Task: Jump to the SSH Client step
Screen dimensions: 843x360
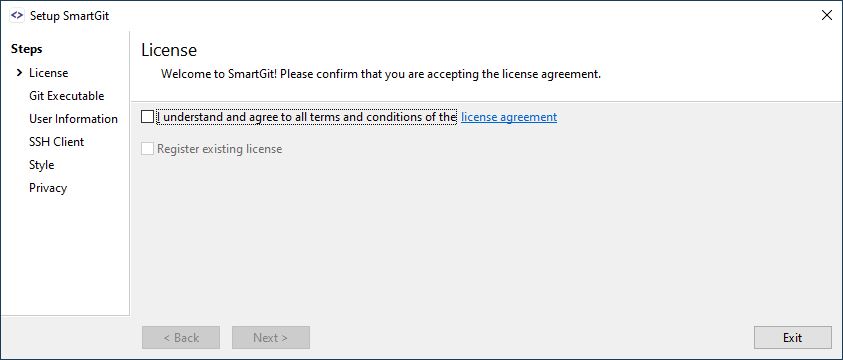Action: click(x=56, y=142)
